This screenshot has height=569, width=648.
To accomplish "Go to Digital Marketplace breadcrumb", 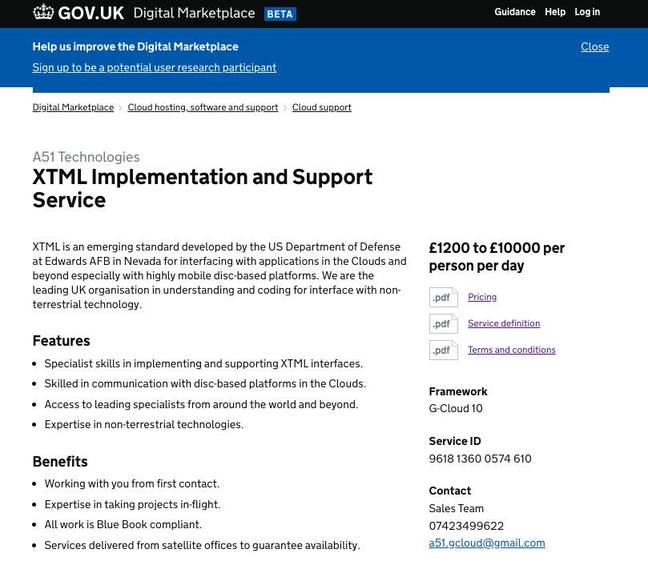I will (73, 107).
